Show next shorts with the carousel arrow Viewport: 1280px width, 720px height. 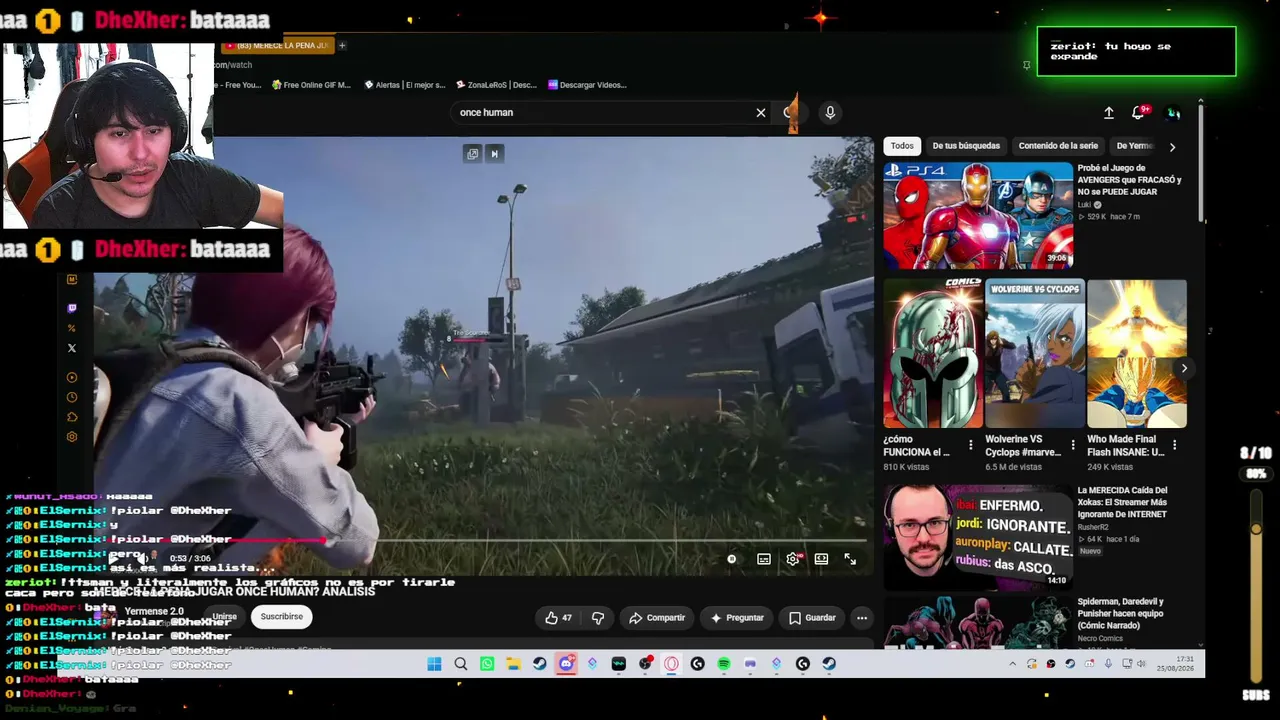point(1184,368)
